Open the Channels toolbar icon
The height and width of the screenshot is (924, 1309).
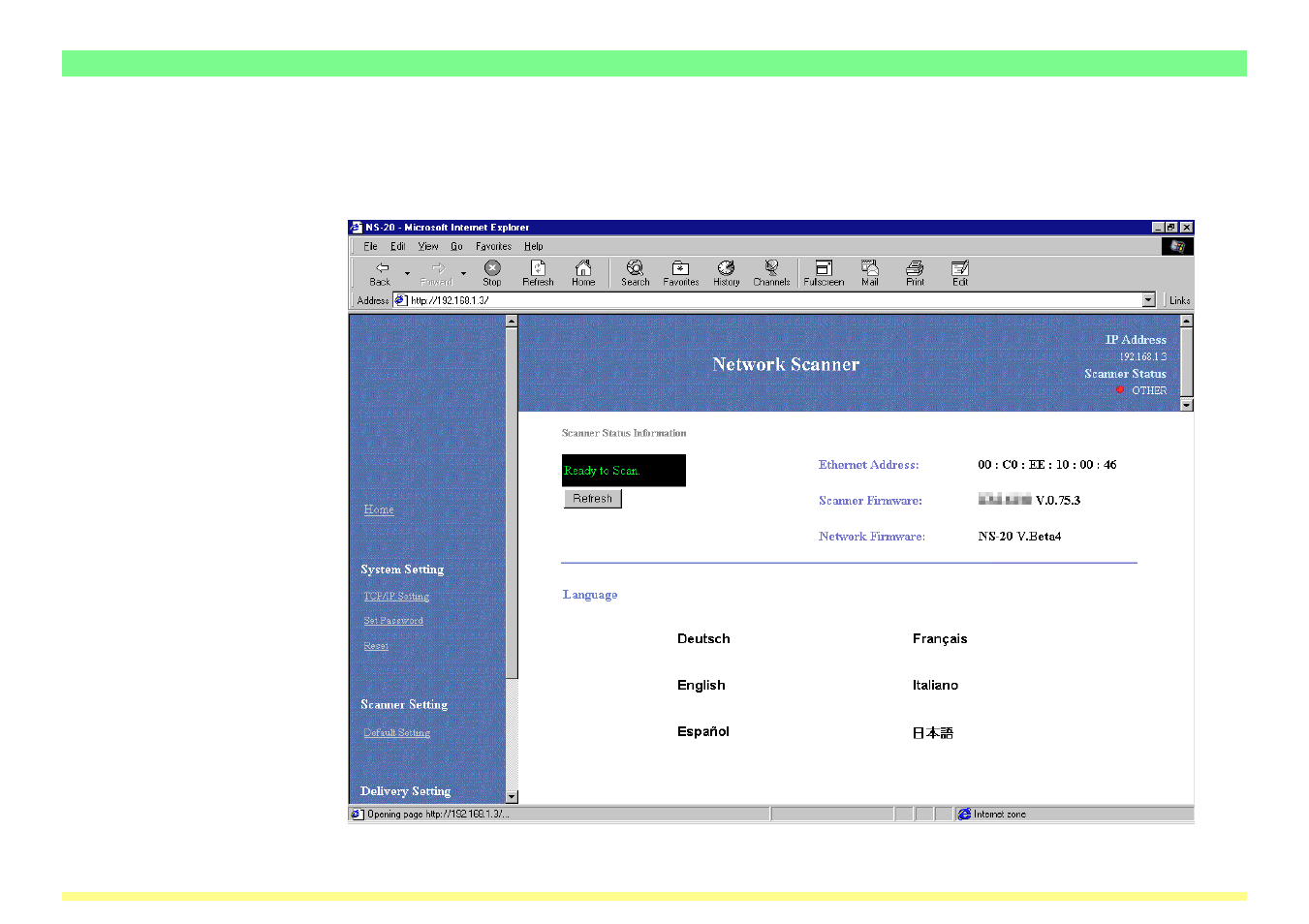coord(771,273)
